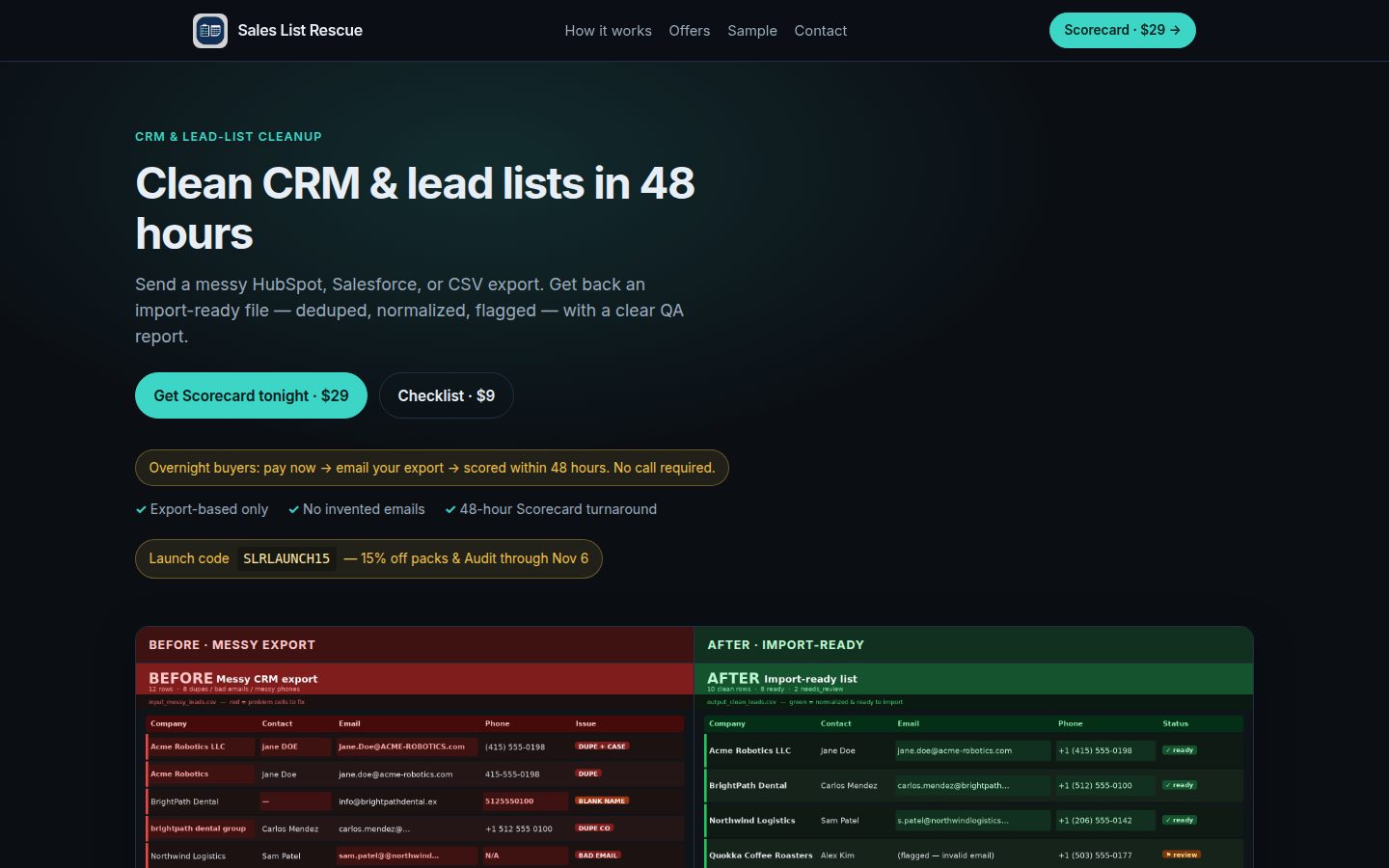Click the s.patel@northwindlogistics email cell
The height and width of the screenshot is (868, 1389).
972,821
